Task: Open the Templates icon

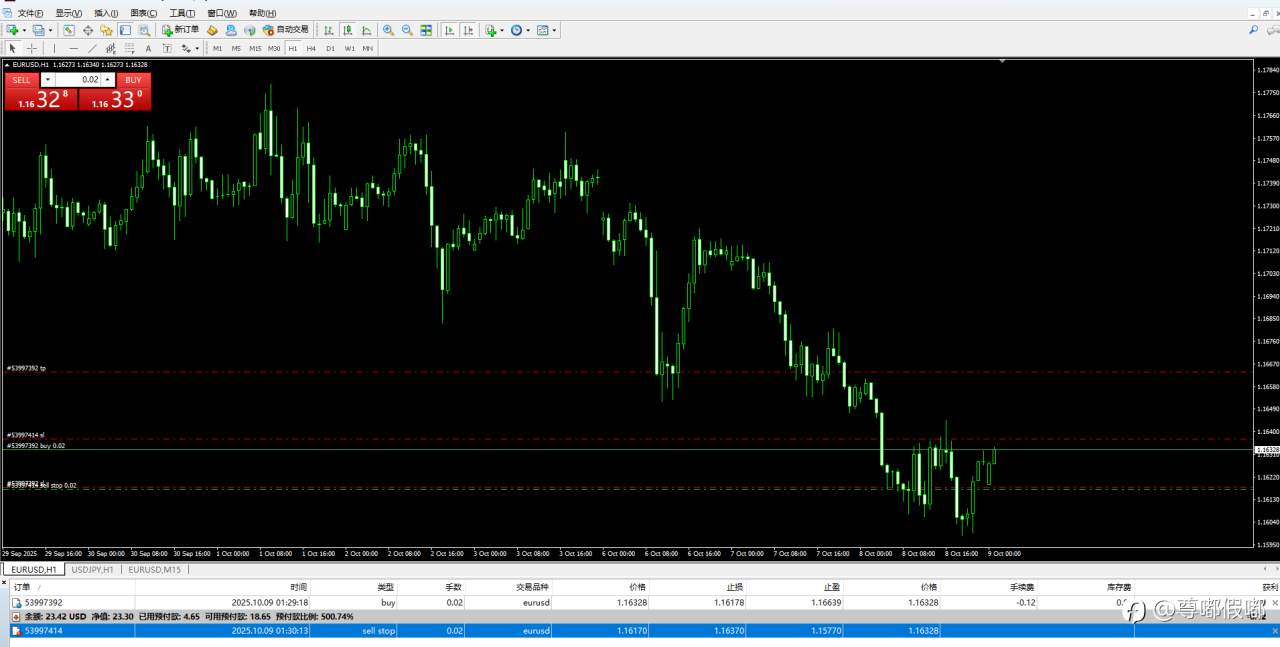Action: coord(542,30)
